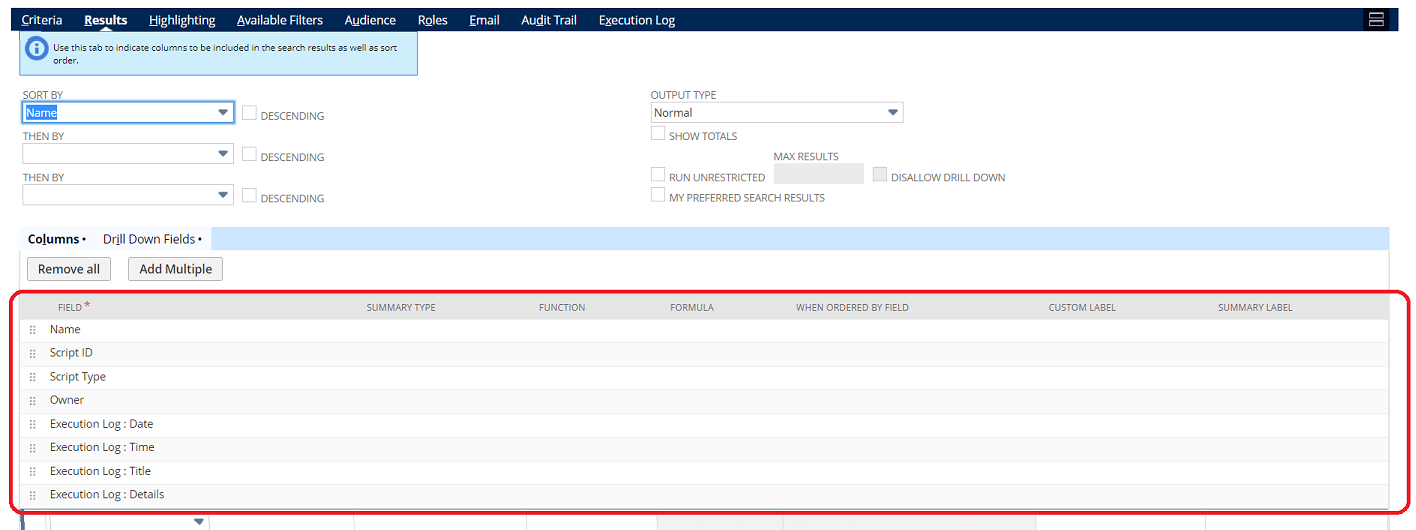Check the Run Unrestricted checkbox
Screen dimensions: 1416x530
(658, 174)
